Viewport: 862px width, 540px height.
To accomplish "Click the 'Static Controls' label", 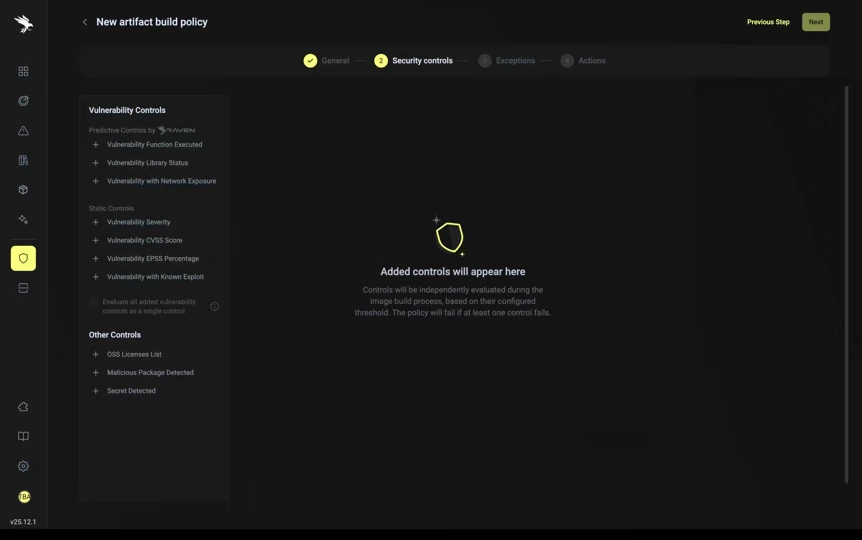I will 111,208.
